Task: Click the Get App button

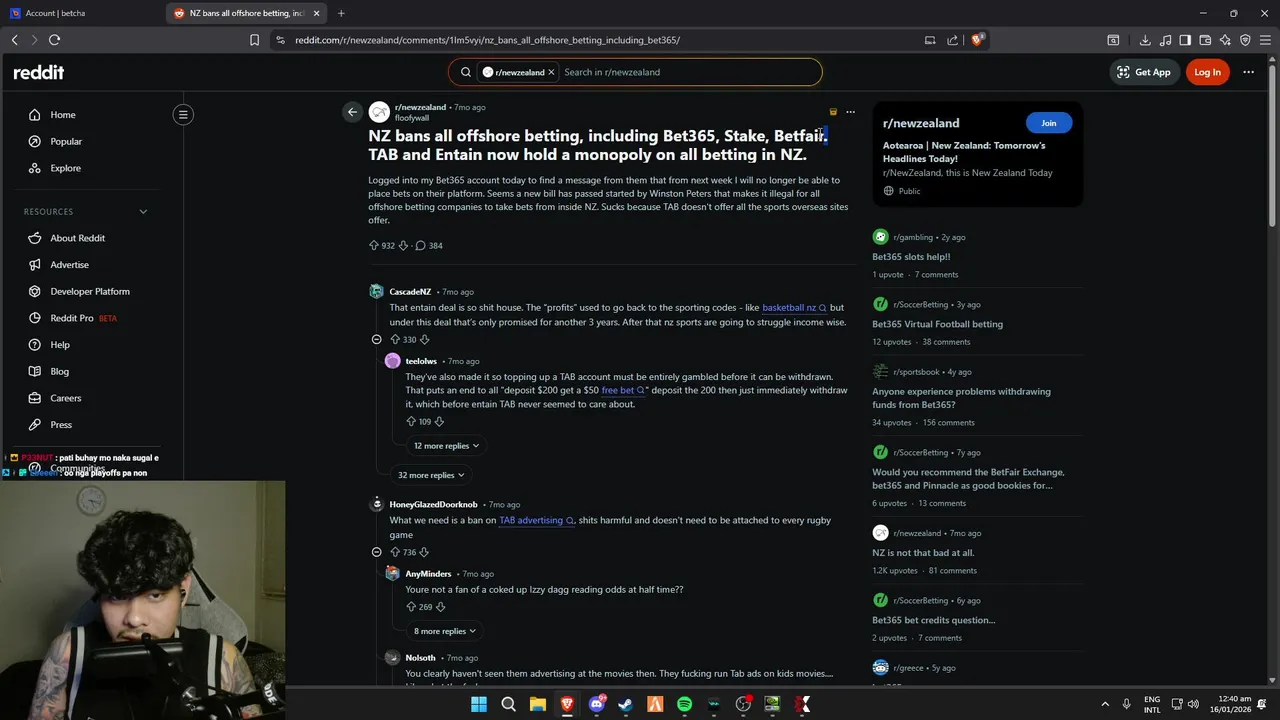Action: [1144, 72]
